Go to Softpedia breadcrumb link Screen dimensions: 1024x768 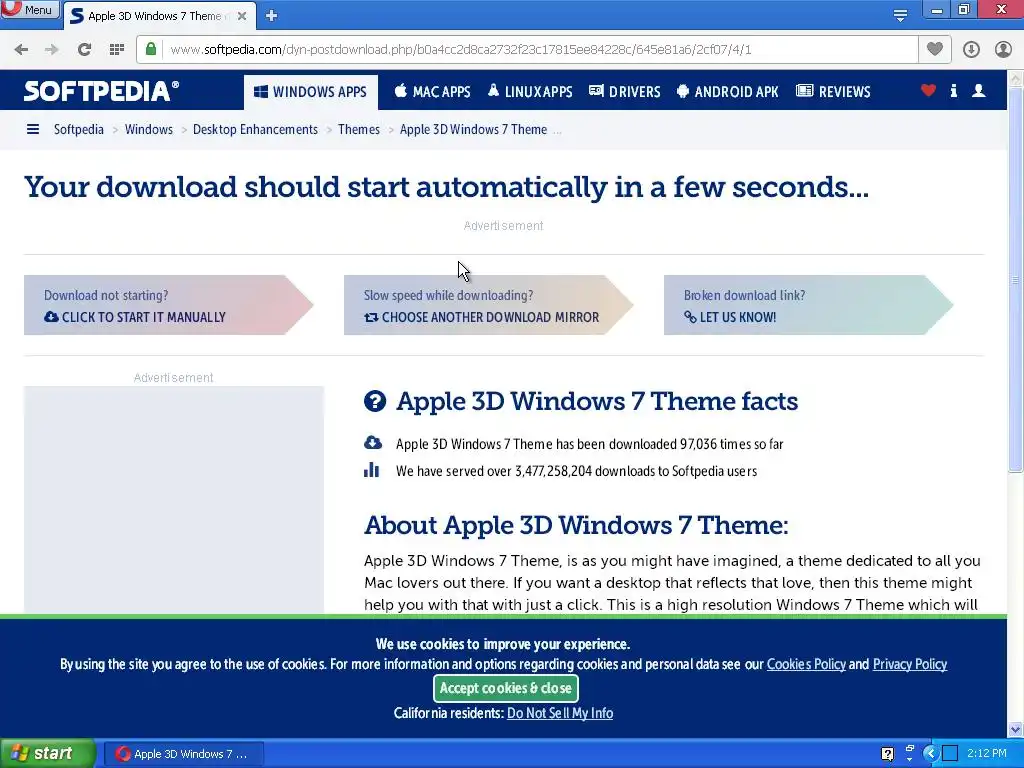click(78, 129)
